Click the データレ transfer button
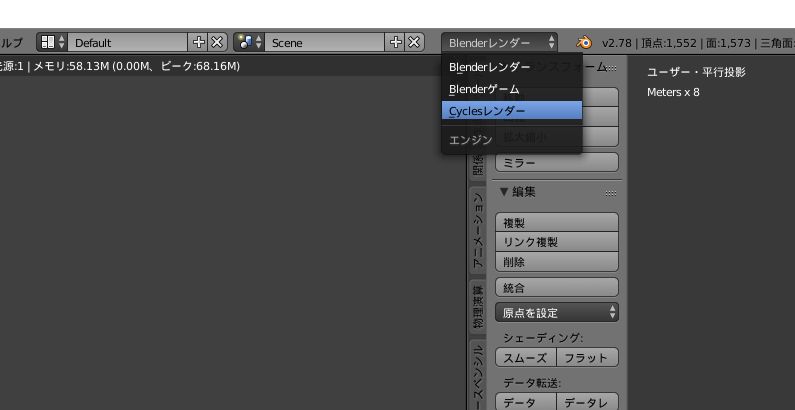 (588, 402)
